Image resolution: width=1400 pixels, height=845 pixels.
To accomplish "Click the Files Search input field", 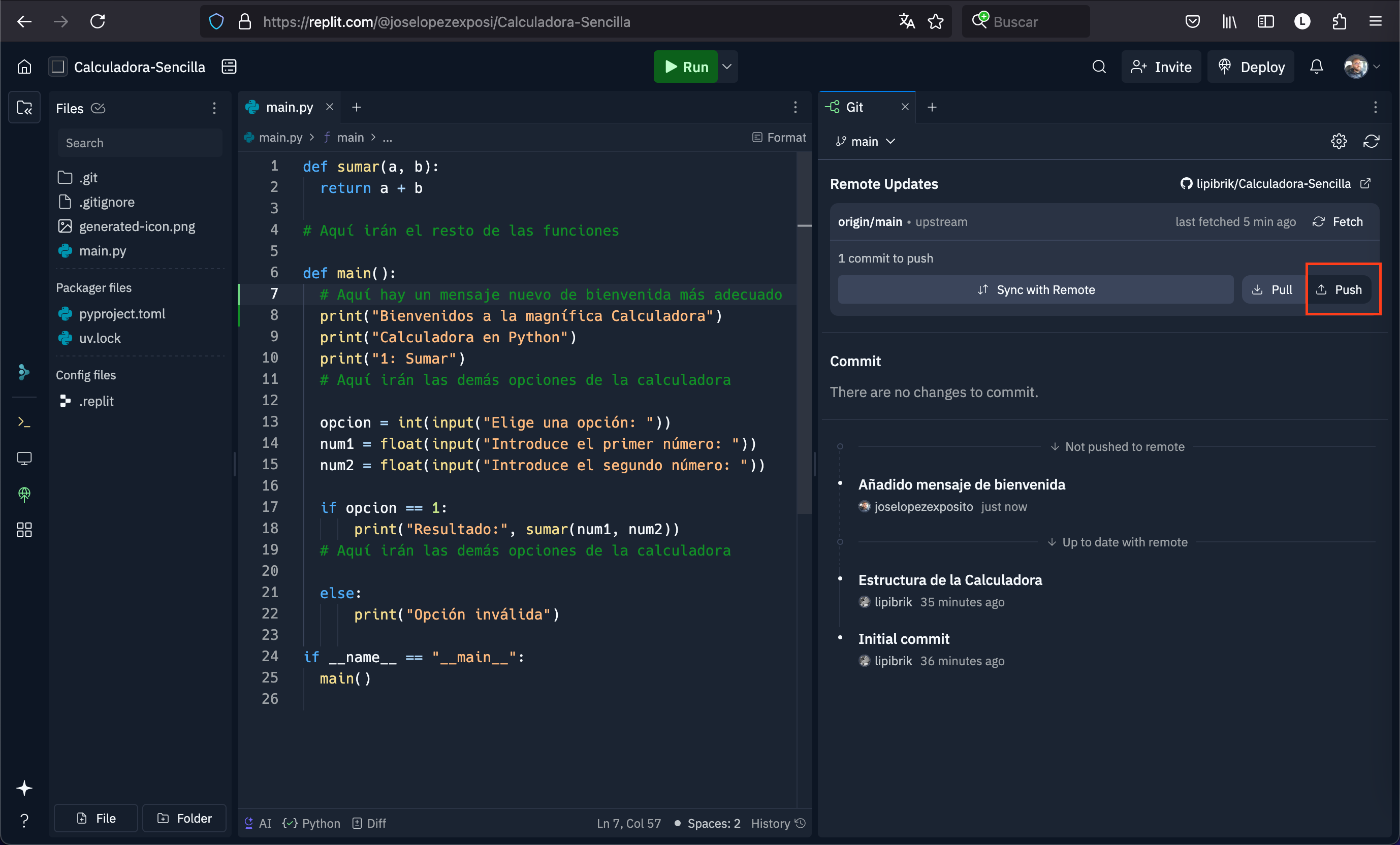I will 140,143.
